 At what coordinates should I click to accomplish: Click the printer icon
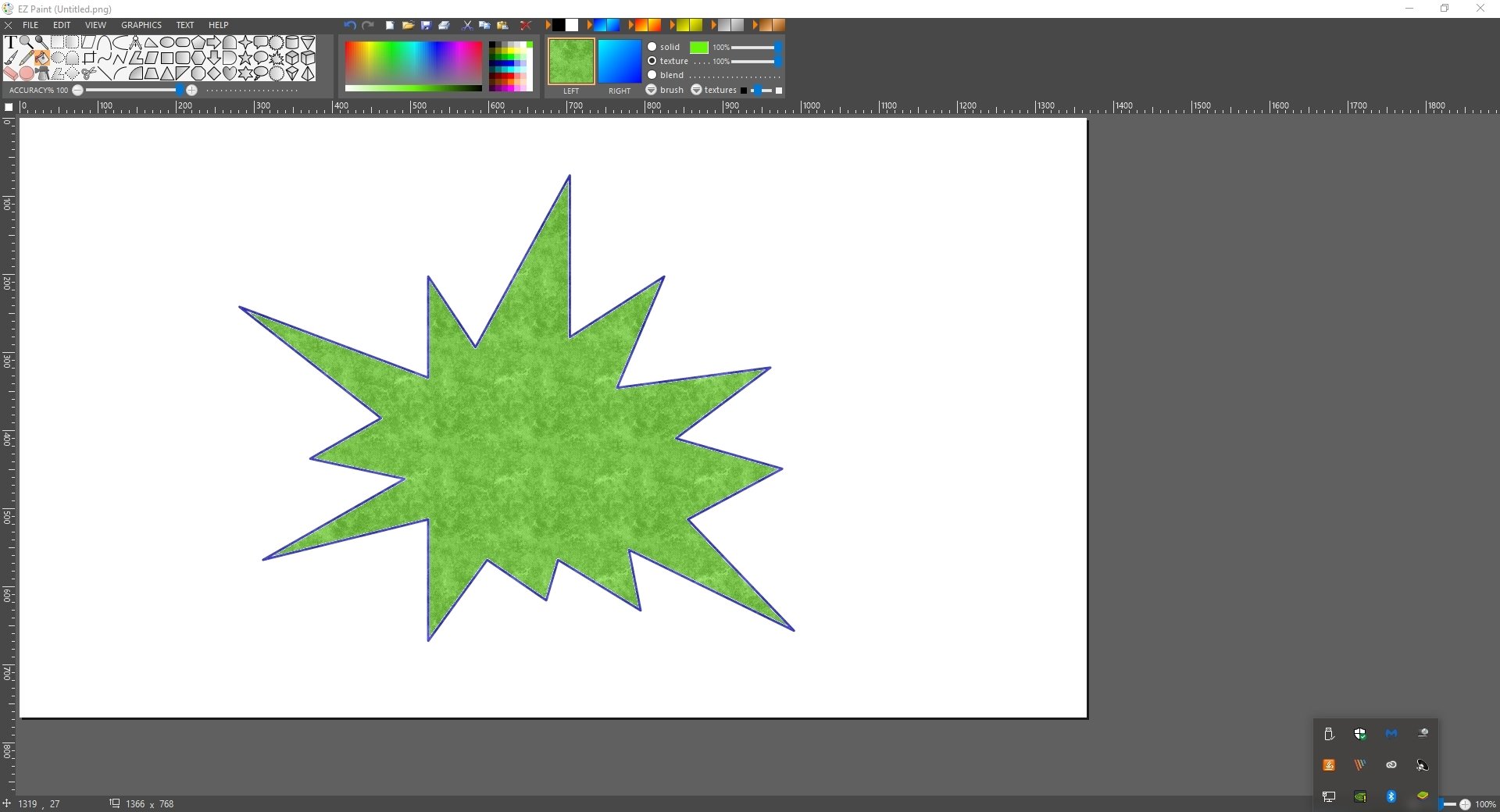coord(444,26)
